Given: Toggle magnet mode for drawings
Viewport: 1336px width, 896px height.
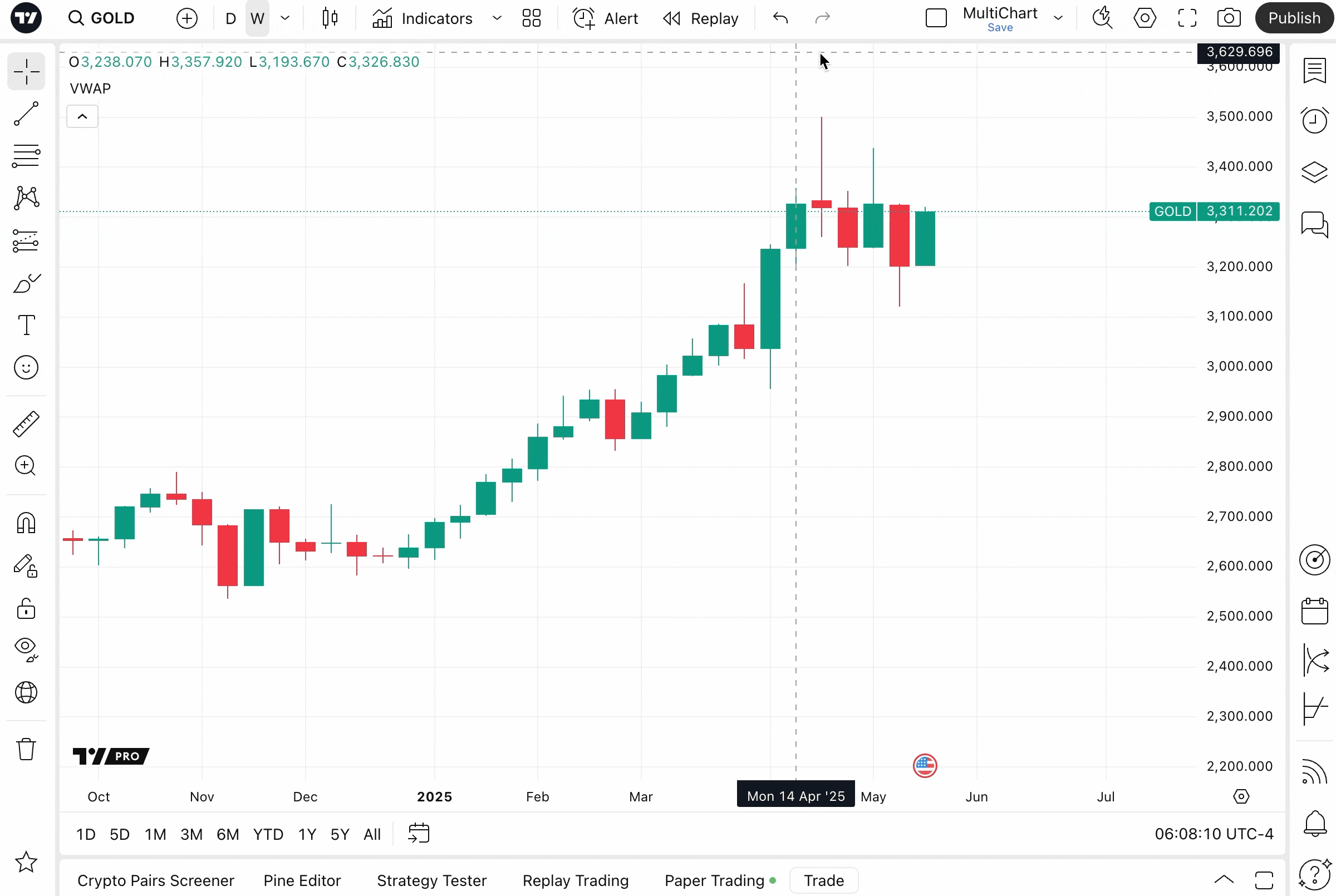Looking at the screenshot, I should pos(26,523).
